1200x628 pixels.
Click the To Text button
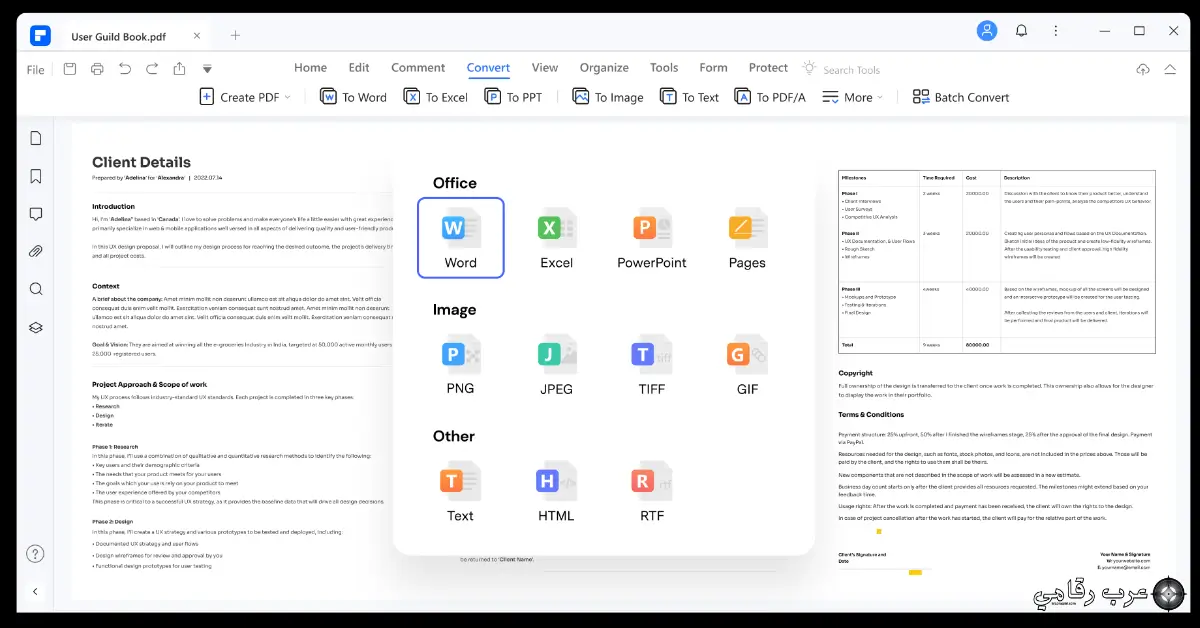[x=690, y=97]
